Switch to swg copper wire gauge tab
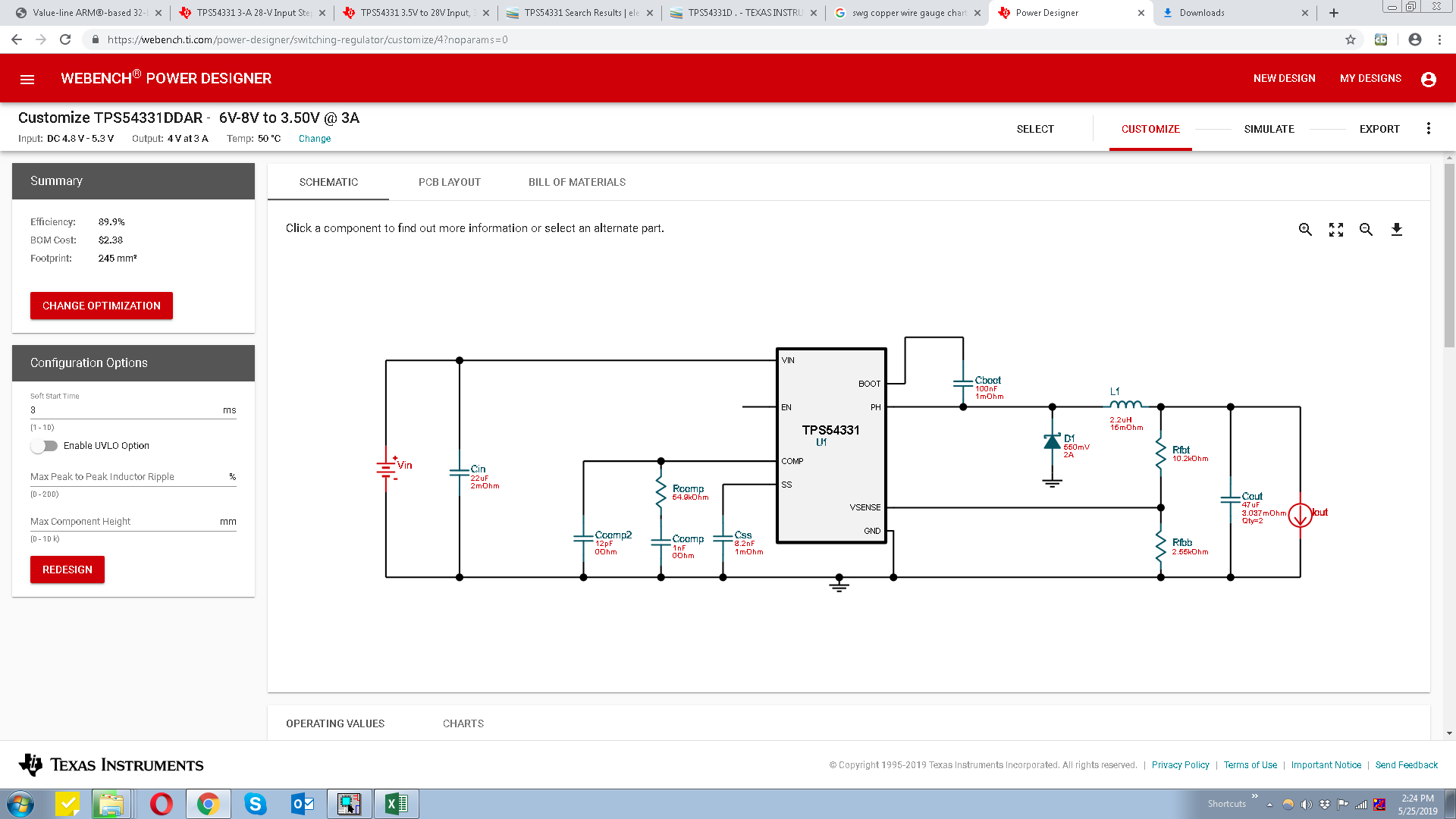 pyautogui.click(x=907, y=13)
